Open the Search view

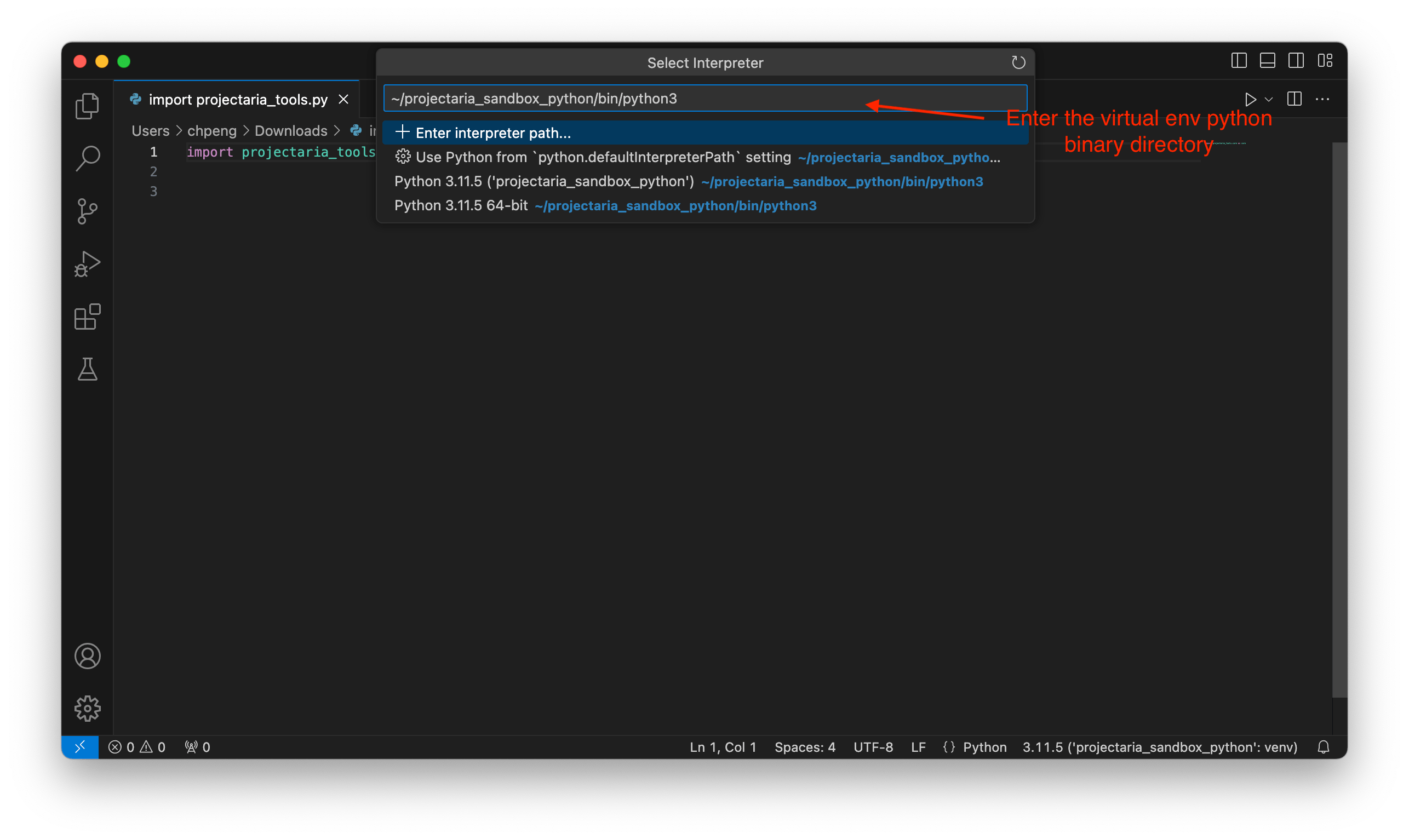point(87,158)
